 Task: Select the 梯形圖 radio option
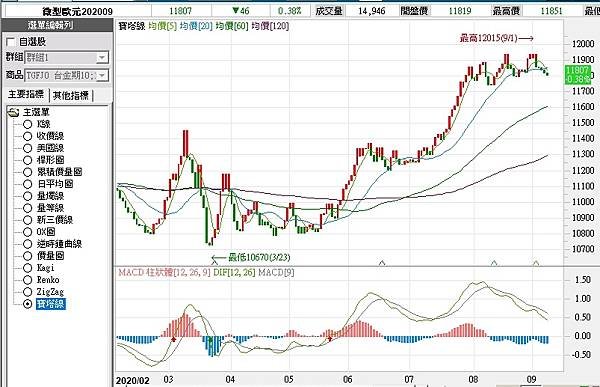point(27,160)
